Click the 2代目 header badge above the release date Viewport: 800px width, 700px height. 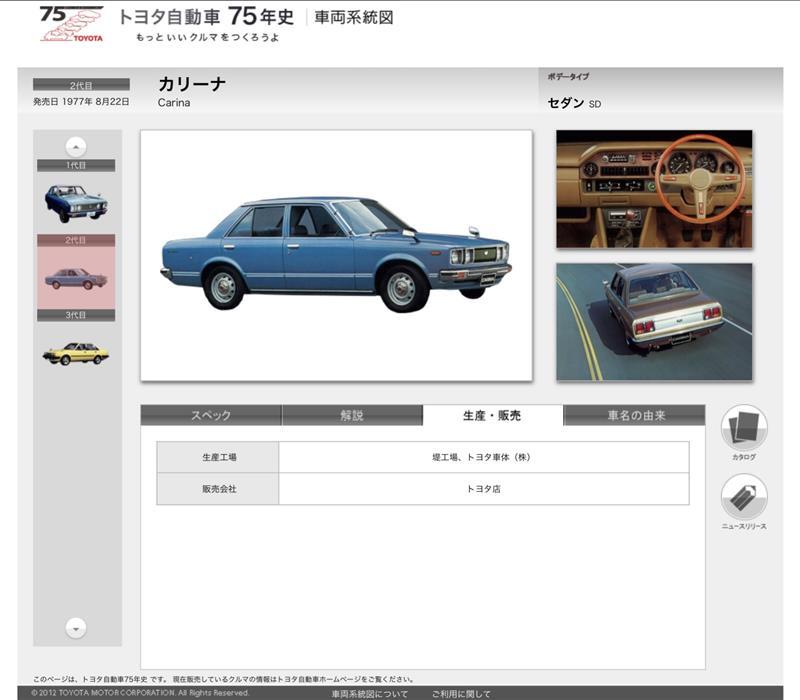81,85
